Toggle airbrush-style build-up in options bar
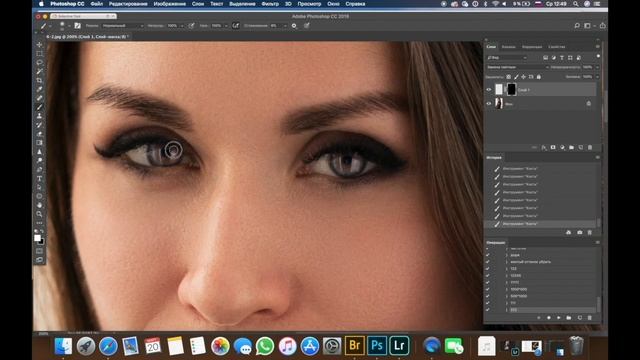The height and width of the screenshot is (360, 640). click(x=236, y=26)
